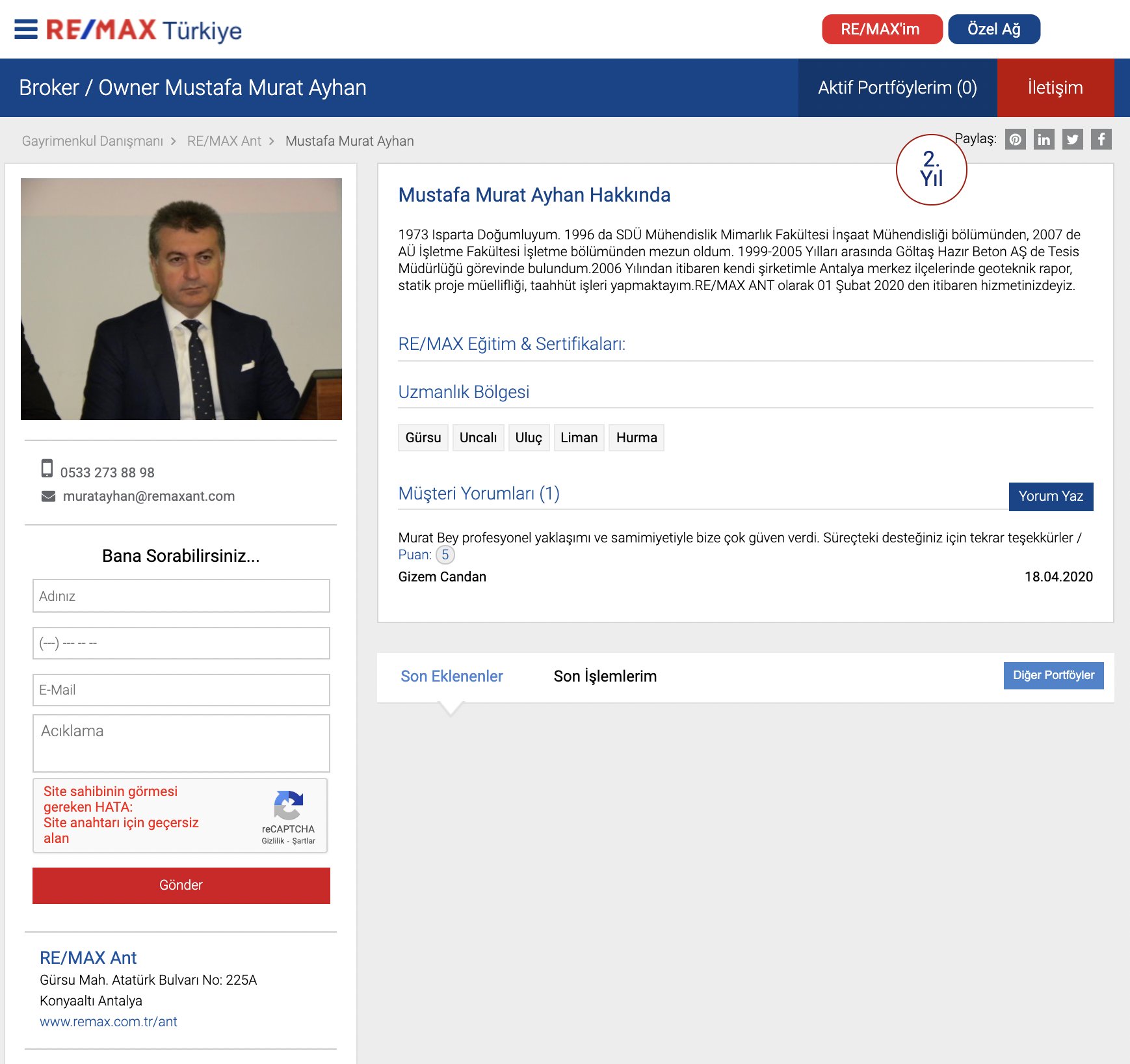Focus the phone number input field

tap(181, 643)
